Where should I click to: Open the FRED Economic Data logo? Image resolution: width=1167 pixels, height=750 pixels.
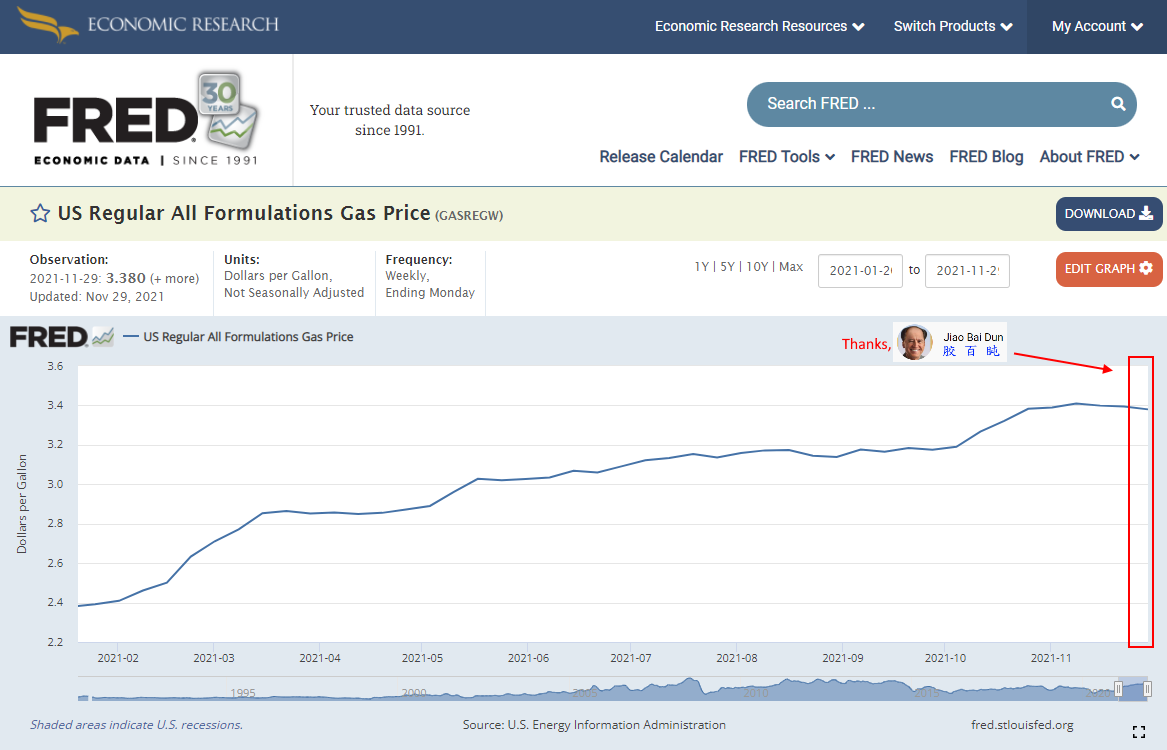pyautogui.click(x=146, y=119)
